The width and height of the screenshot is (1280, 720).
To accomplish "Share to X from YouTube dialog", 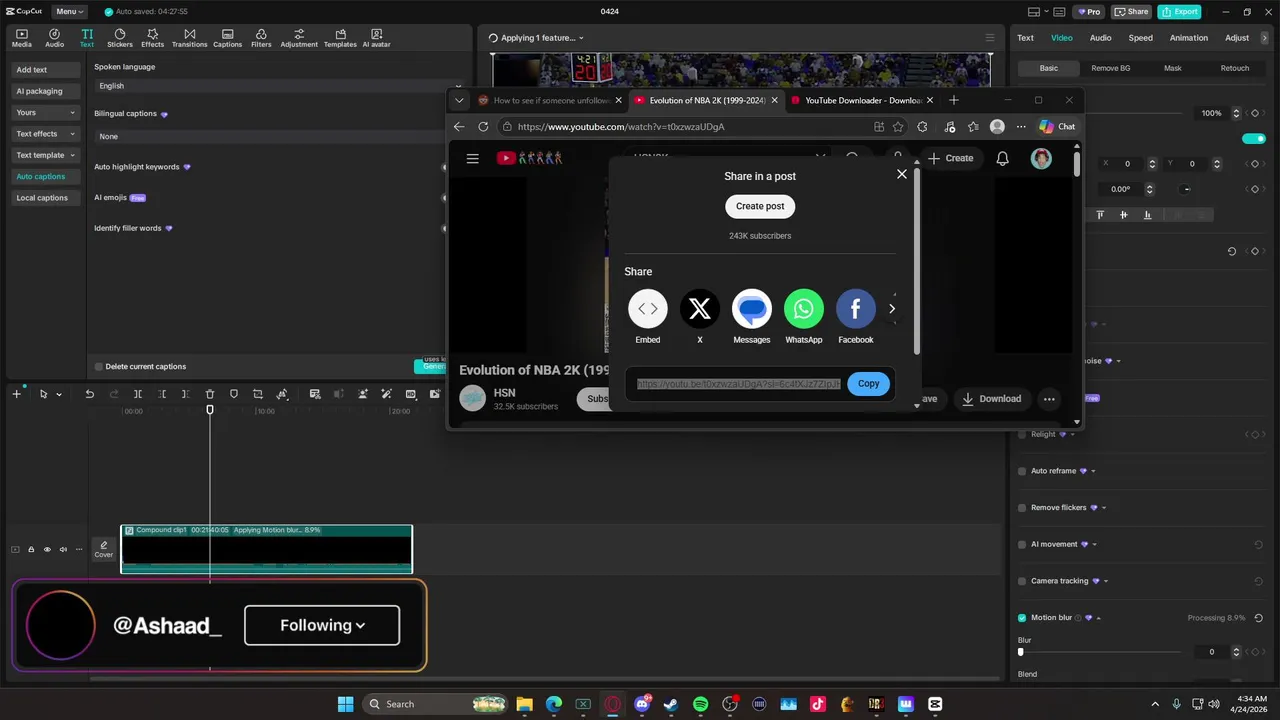I will coord(700,309).
